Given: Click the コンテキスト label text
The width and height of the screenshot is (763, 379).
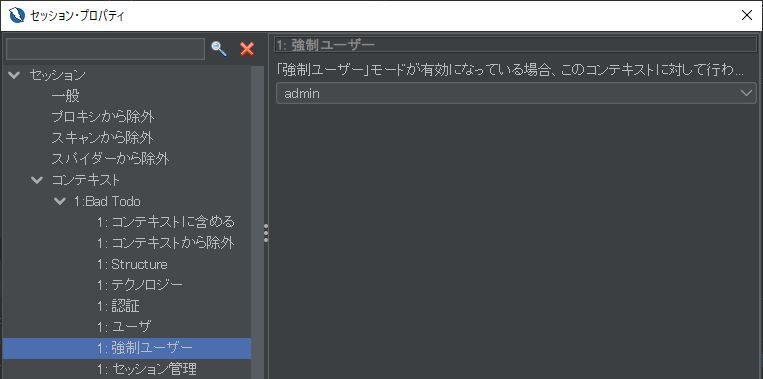Looking at the screenshot, I should point(85,180).
